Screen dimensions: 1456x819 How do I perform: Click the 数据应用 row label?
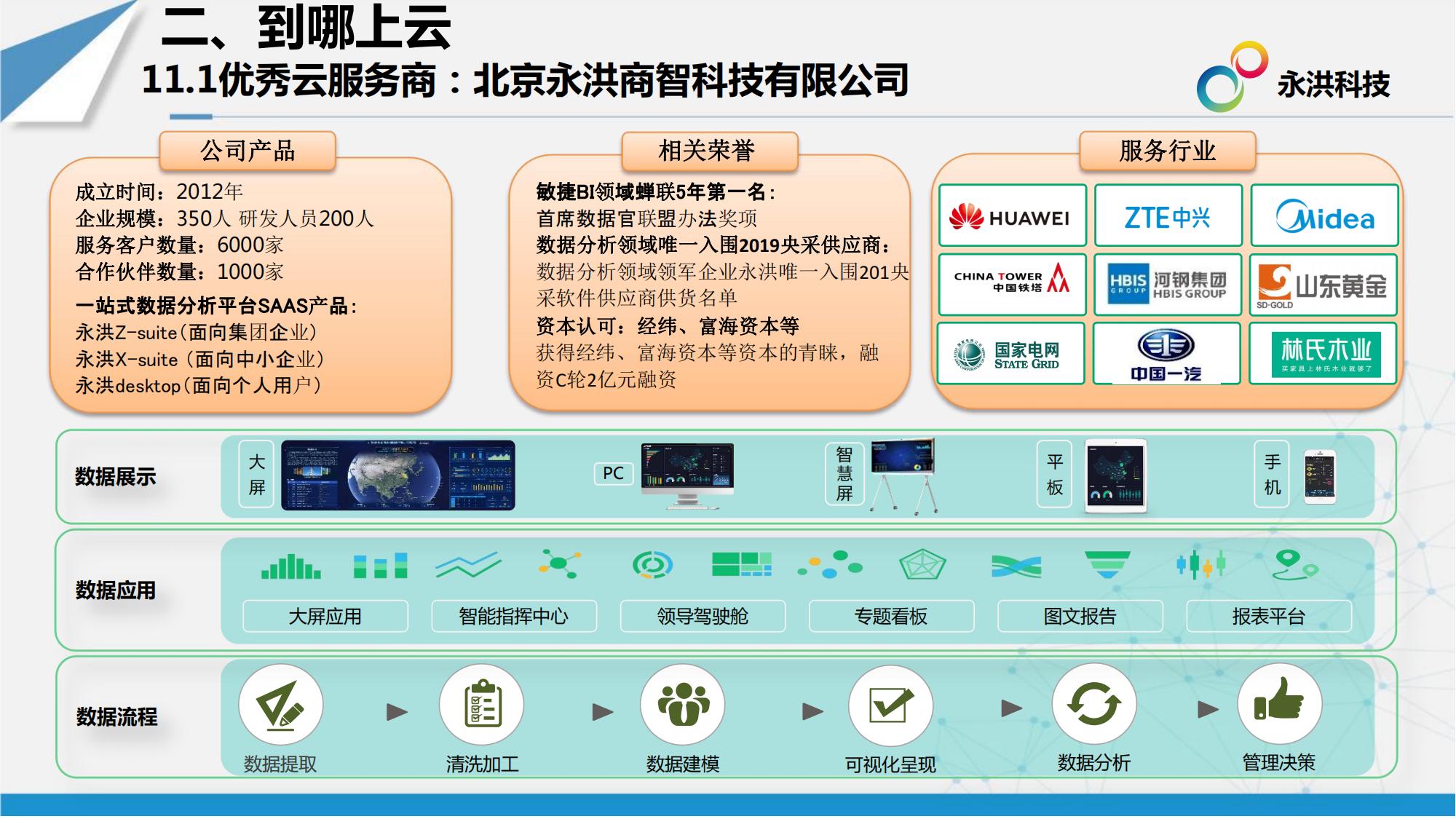pos(116,590)
